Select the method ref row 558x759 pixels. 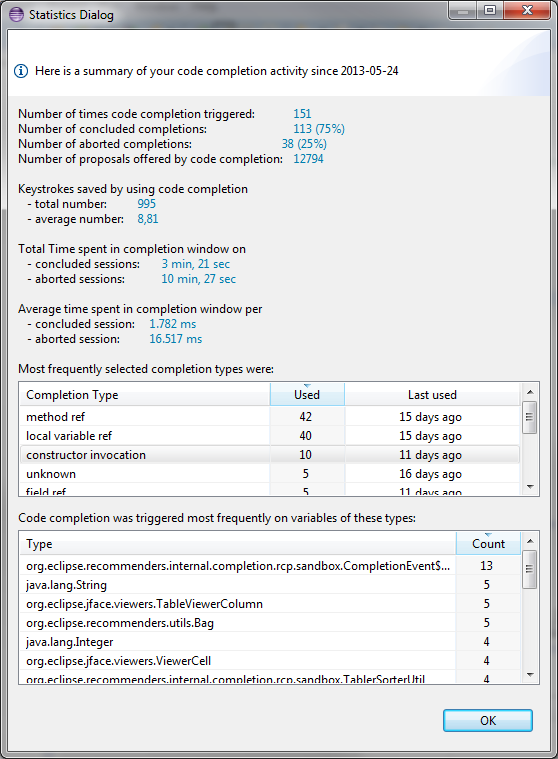point(270,417)
